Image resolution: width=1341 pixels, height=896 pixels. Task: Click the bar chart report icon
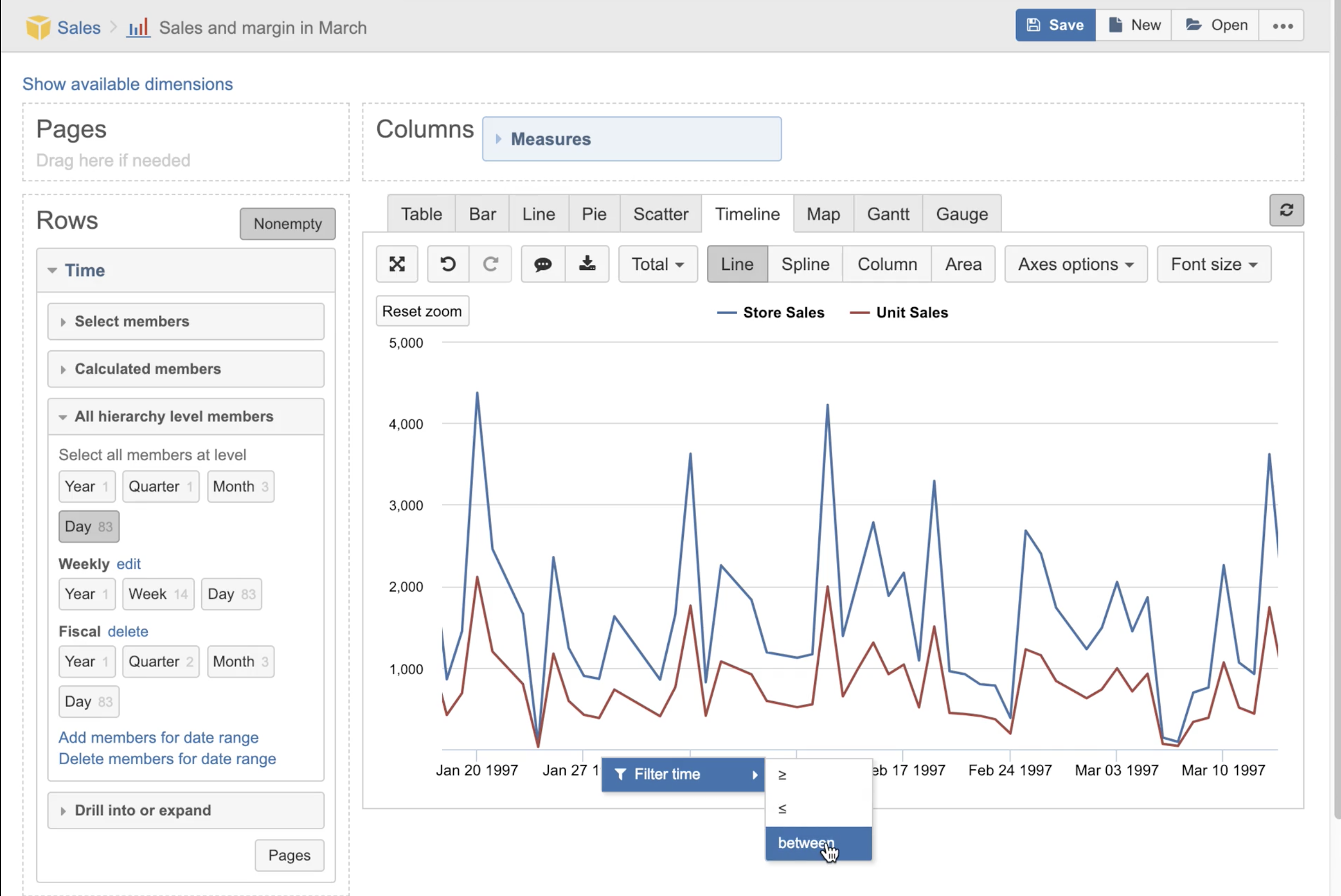point(138,27)
